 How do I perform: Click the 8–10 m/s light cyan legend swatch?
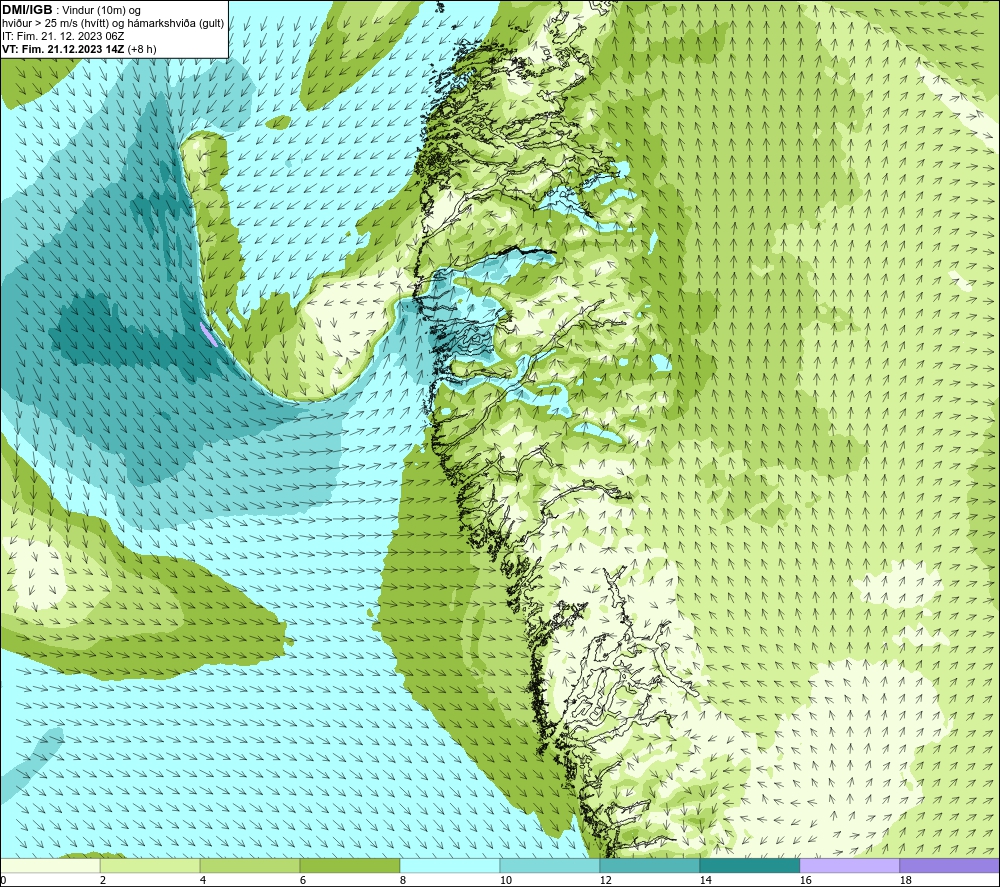tap(450, 866)
